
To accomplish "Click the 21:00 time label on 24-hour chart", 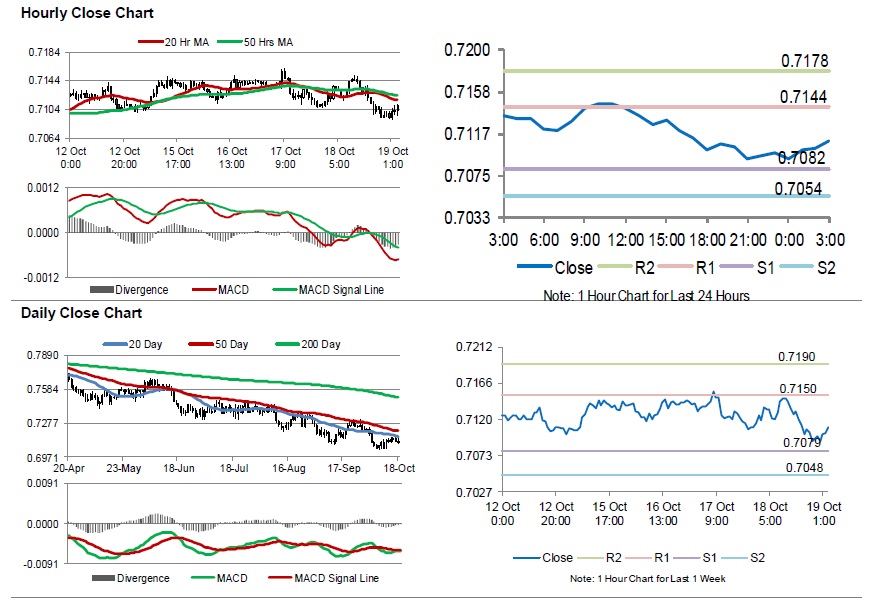I will (748, 240).
